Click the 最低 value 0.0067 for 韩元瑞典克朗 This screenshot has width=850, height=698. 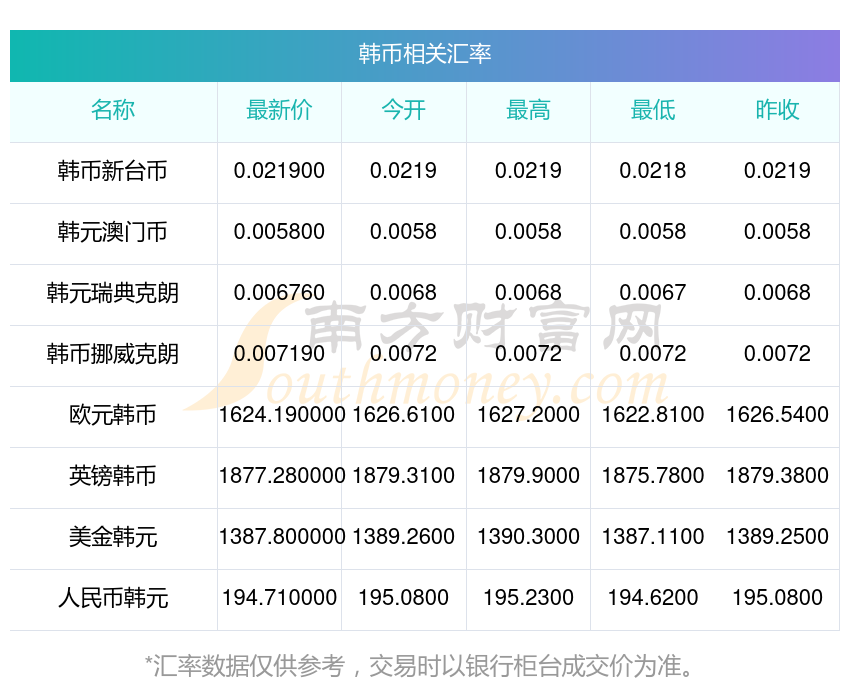653,293
